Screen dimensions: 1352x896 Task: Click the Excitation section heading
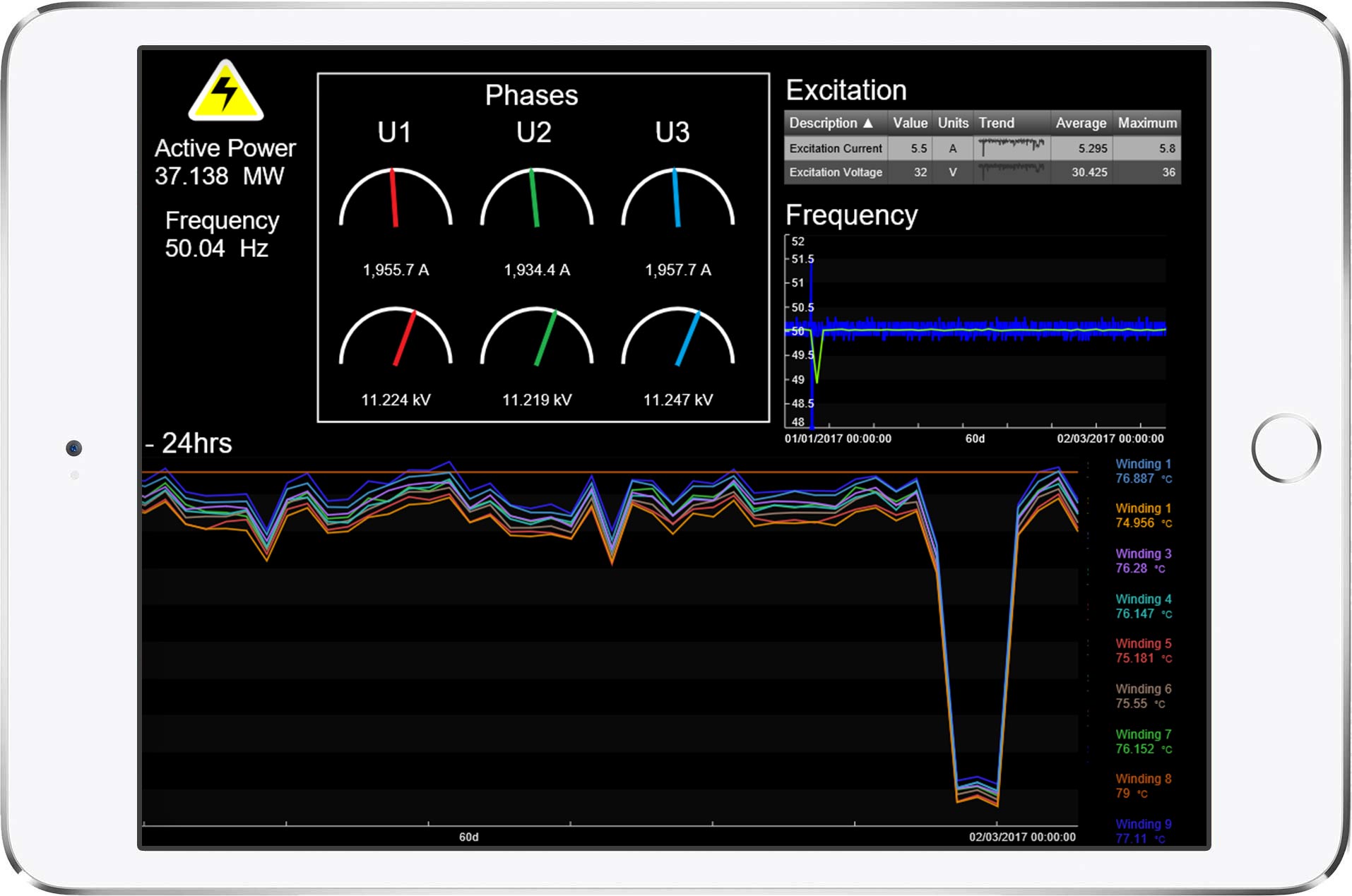coord(846,90)
